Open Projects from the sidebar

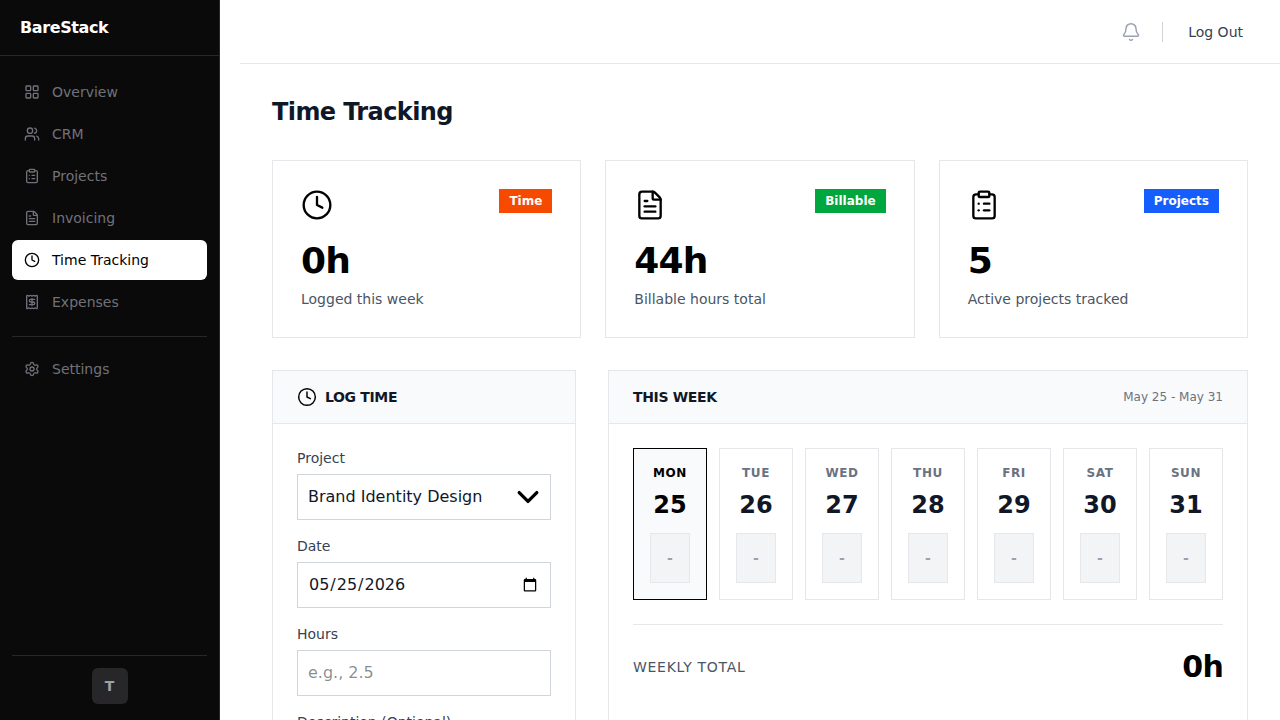coord(109,176)
